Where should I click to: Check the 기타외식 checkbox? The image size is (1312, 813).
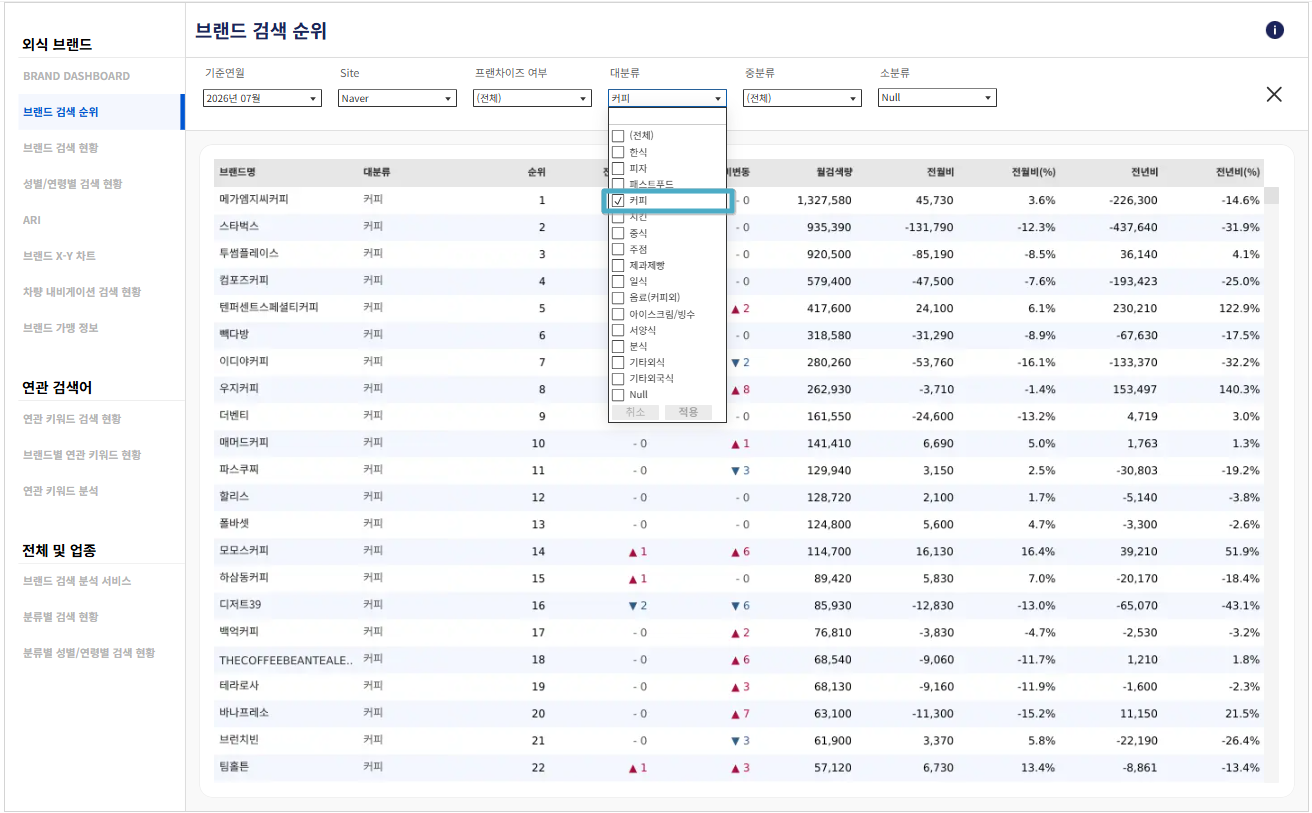[618, 362]
